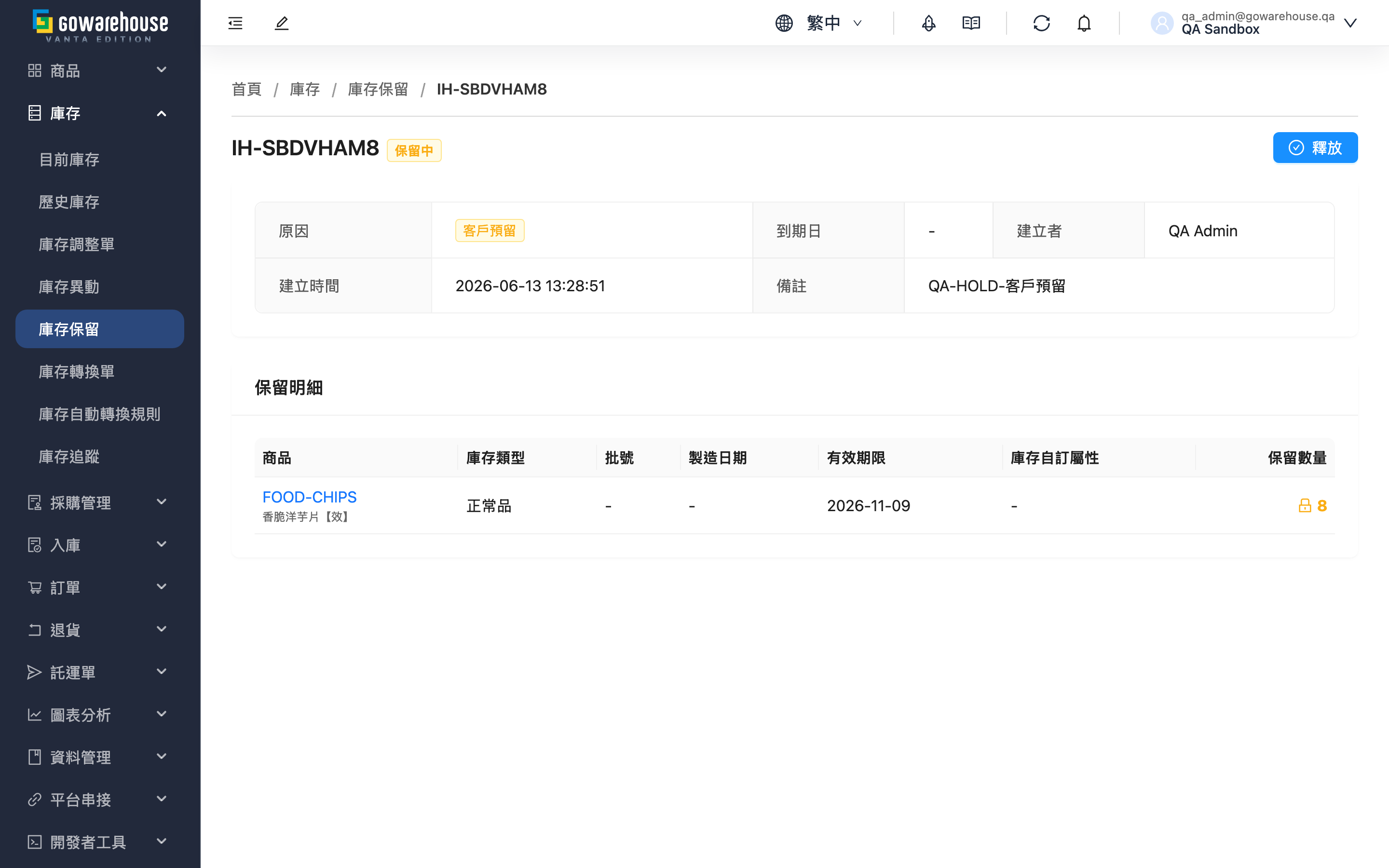The image size is (1389, 868).
Task: Open the QA Sandbox account dropdown arrow
Action: [x=1350, y=23]
